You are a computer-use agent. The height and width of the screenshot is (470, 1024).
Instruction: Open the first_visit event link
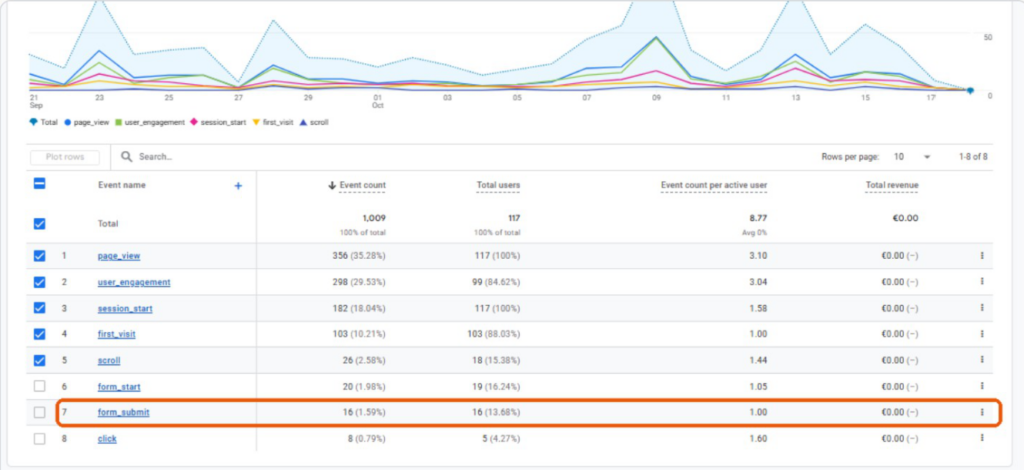(117, 334)
